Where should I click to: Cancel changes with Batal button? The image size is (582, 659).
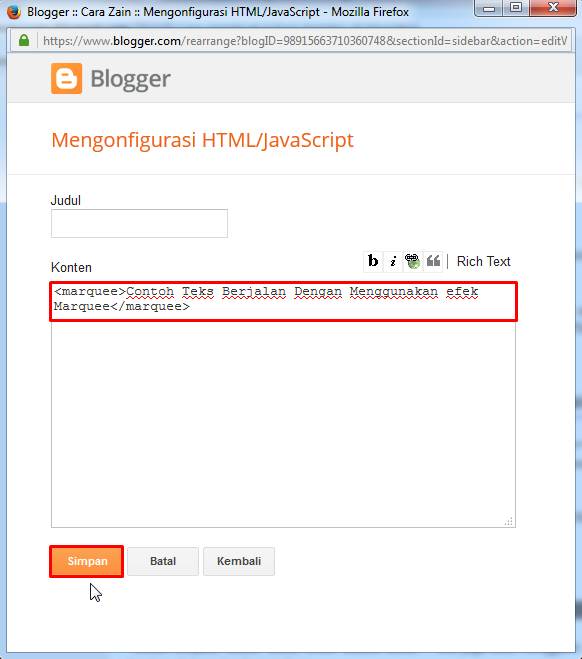click(x=163, y=561)
